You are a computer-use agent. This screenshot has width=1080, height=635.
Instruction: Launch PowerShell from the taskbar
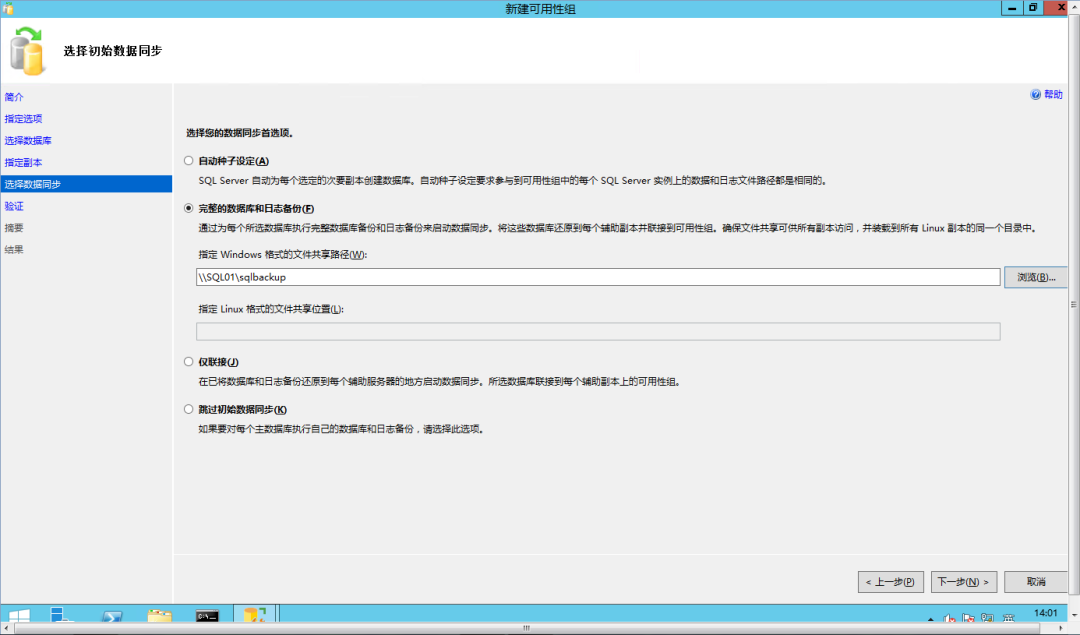click(112, 616)
